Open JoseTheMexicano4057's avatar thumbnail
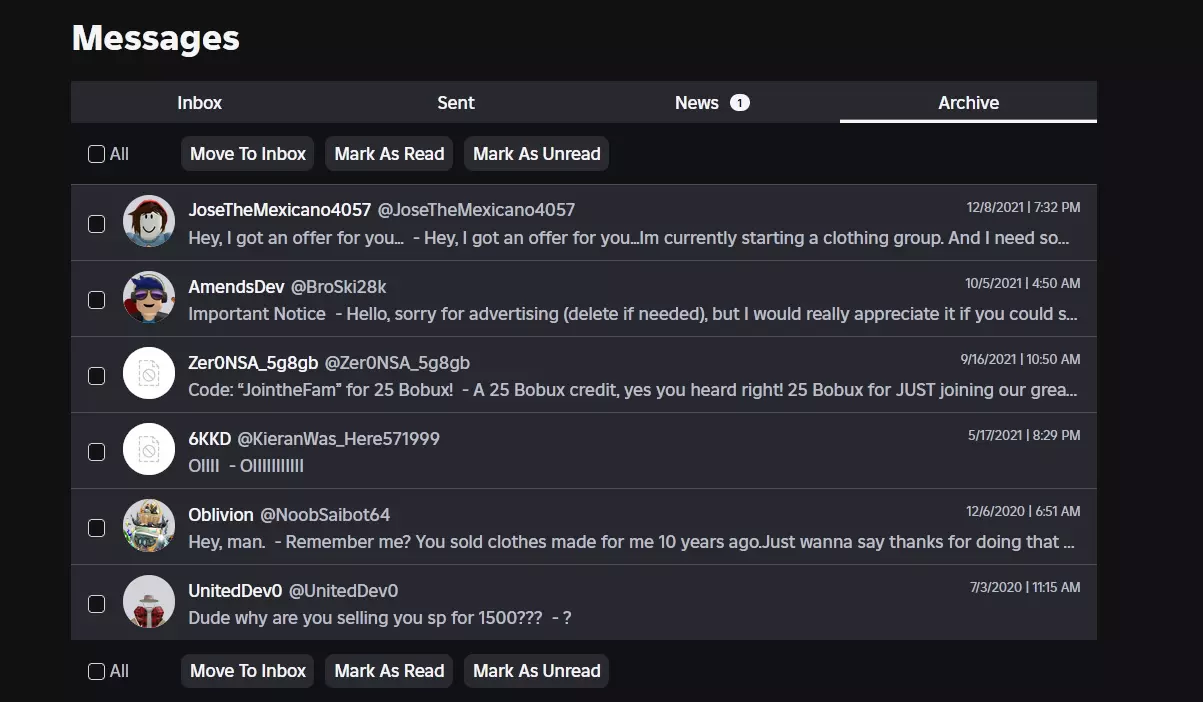Image resolution: width=1203 pixels, height=702 pixels. click(x=149, y=222)
